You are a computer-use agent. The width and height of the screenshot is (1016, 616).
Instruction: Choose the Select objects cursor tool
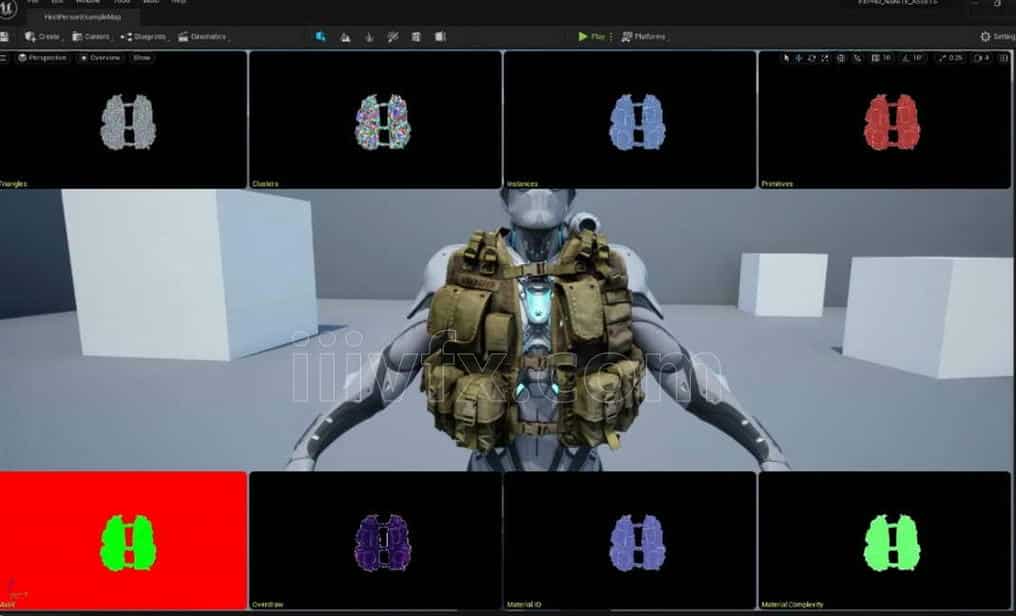(786, 58)
